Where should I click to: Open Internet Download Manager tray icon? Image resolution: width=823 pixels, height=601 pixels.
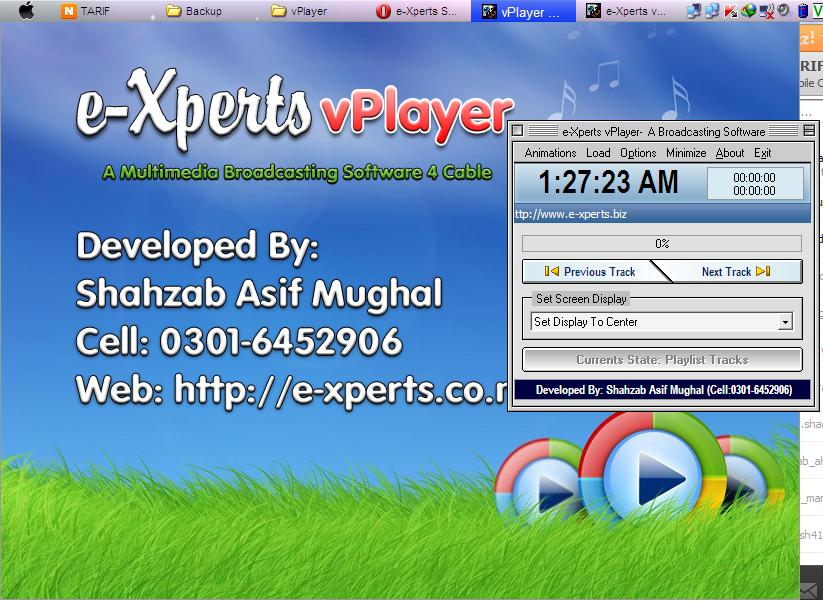pos(748,11)
